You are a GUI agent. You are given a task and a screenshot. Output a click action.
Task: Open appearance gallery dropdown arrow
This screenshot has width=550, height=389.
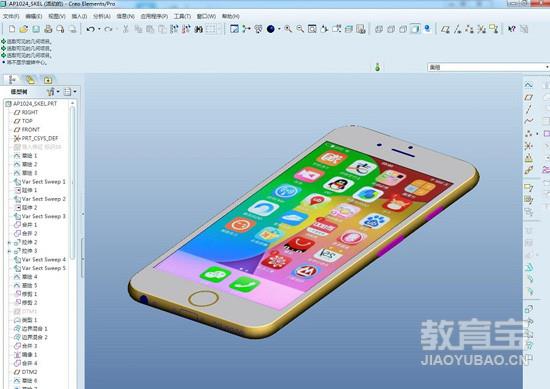[279, 29]
